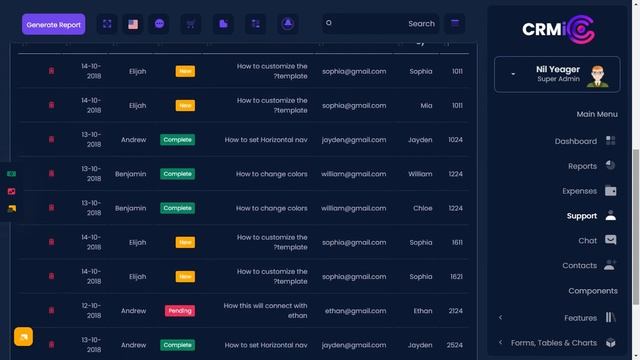
Task: Click the red chart icon on left edge
Action: click(11, 191)
